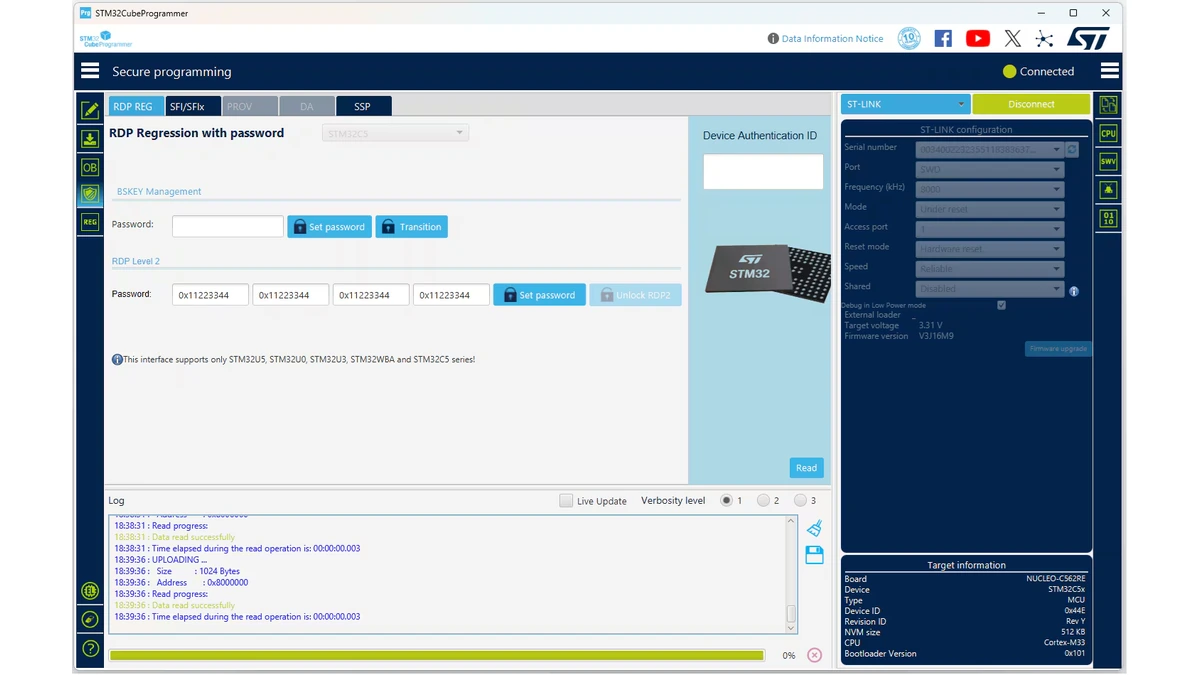Screen dimensions: 1200x675
Task: Open the Mode Under reset dropdown
Action: coord(989,209)
